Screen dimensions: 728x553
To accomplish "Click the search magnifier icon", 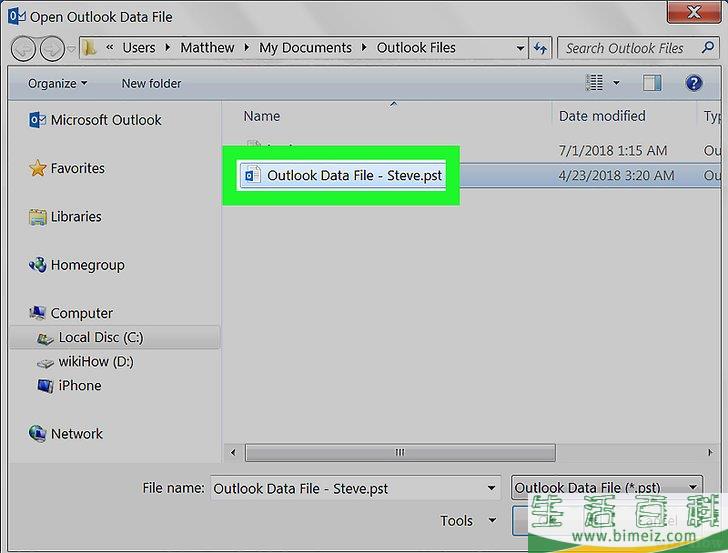I will [x=708, y=47].
